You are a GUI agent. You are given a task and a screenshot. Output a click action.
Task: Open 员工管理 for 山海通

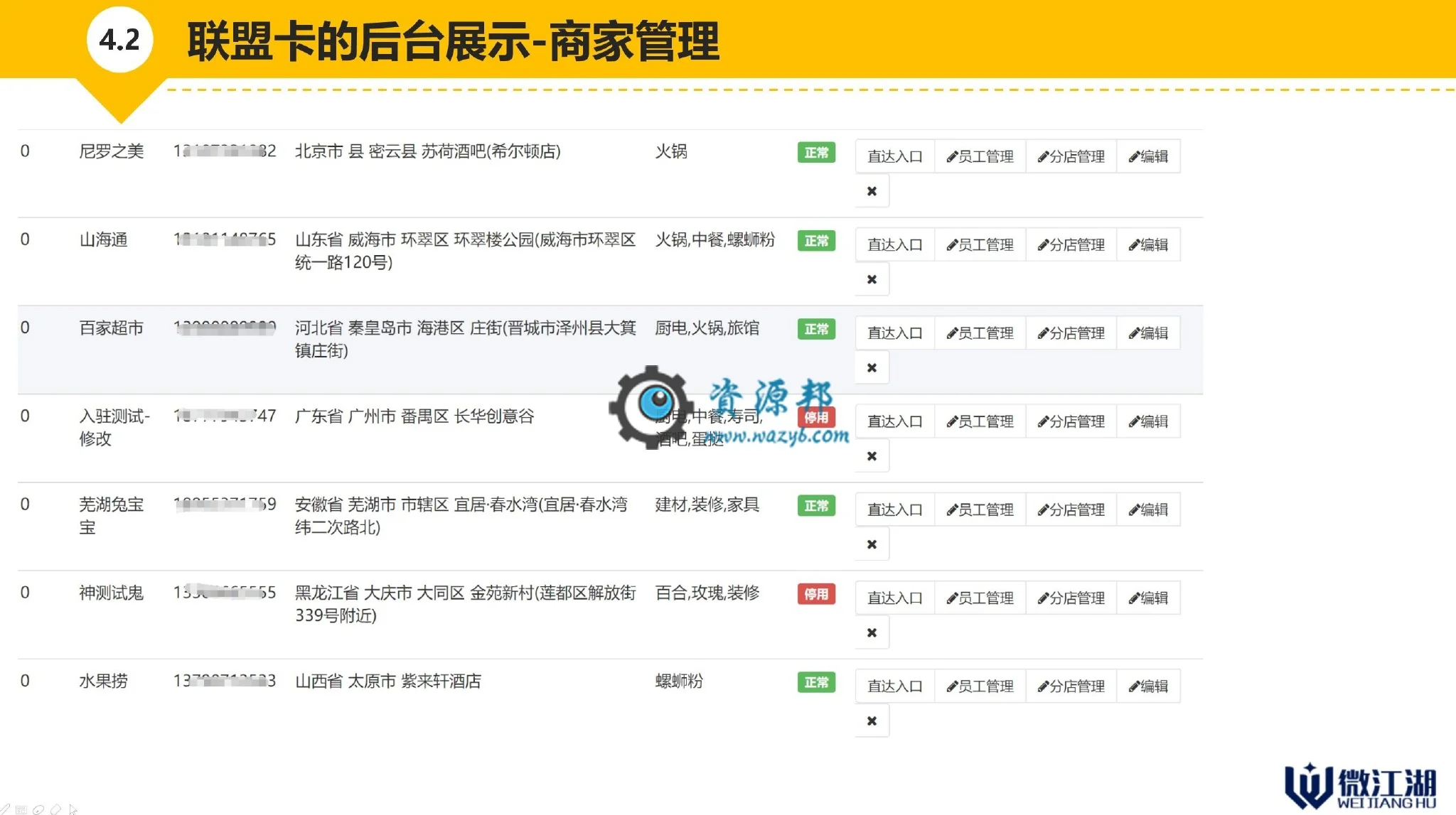980,244
